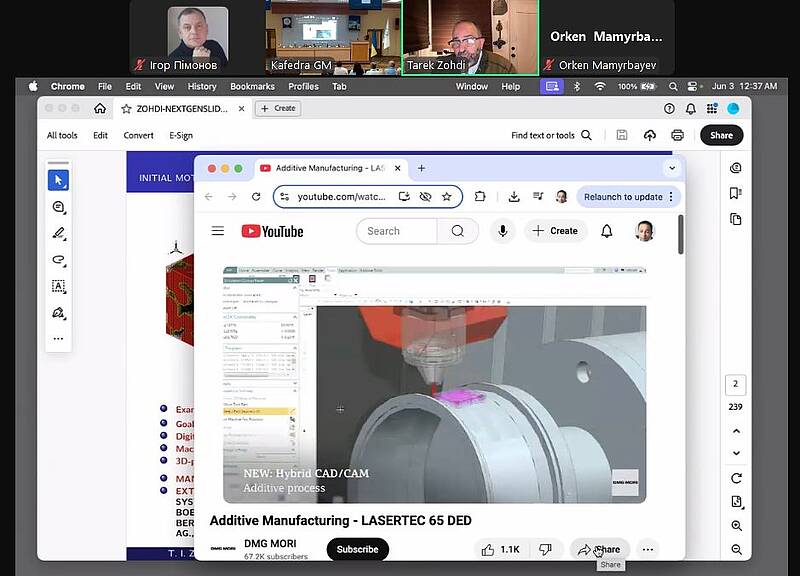Open the Chrome tab search dropdown arrow

click(x=672, y=168)
